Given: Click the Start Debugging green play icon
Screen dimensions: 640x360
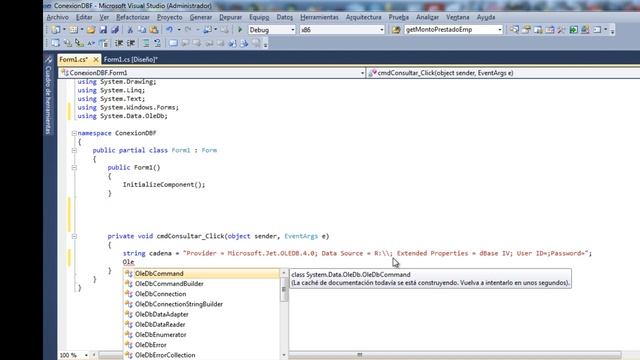Looking at the screenshot, I should click(240, 30).
